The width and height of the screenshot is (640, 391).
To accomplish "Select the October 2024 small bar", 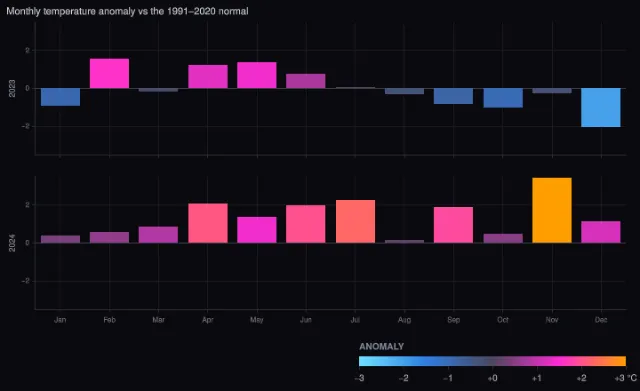I will [503, 238].
